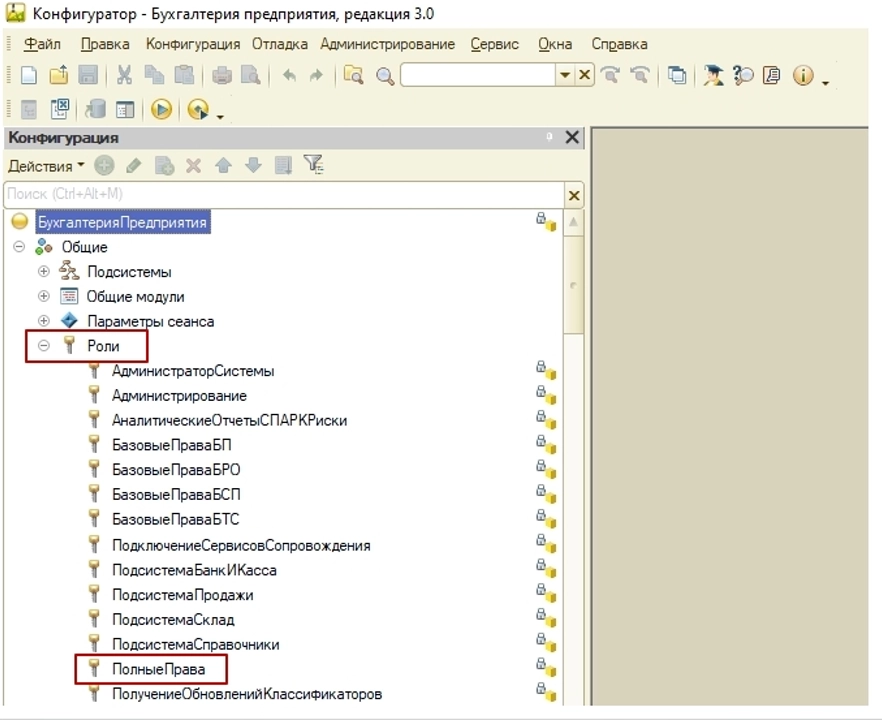The height and width of the screenshot is (720, 882).
Task: Click the New document toolbar icon
Action: point(29,75)
